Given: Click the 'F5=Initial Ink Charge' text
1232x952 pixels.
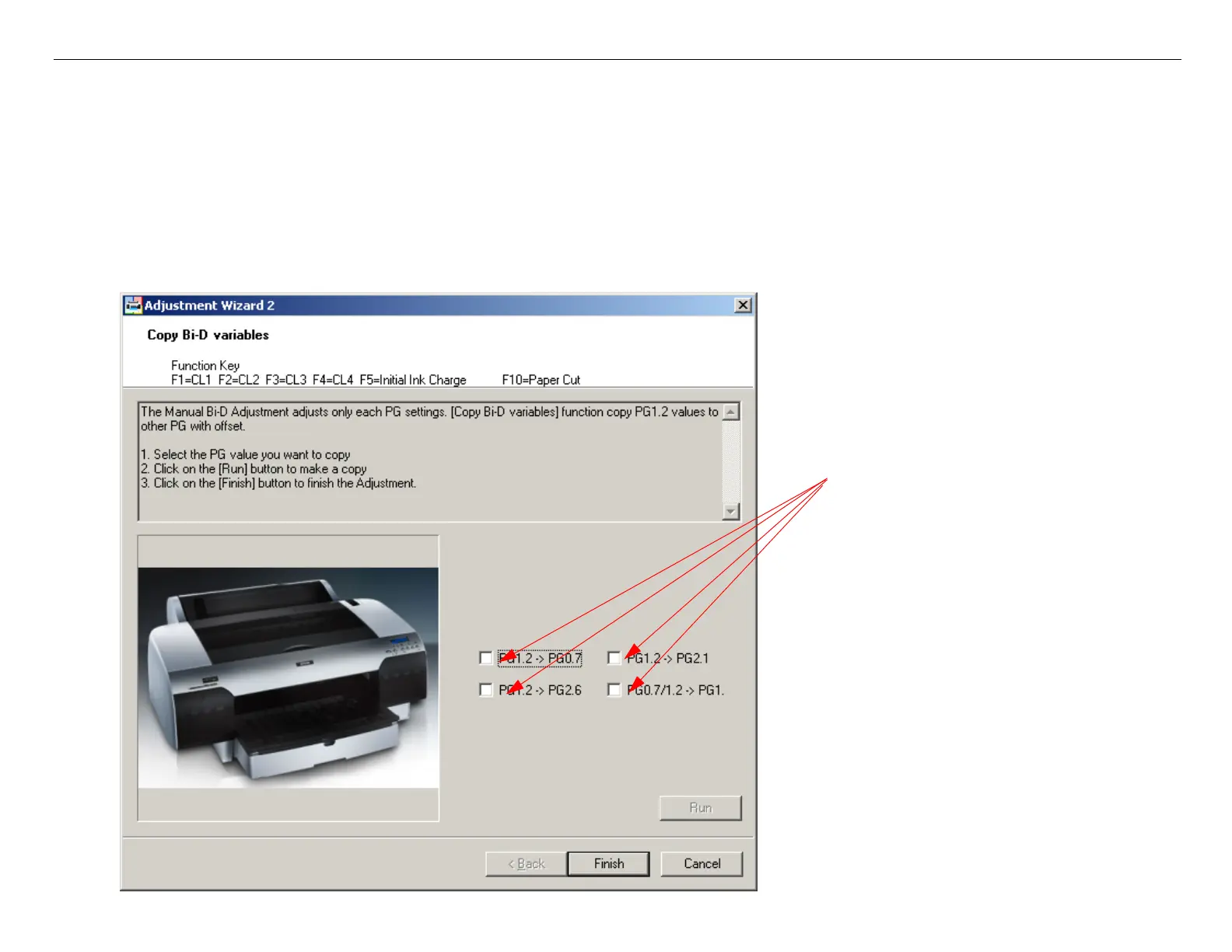Looking at the screenshot, I should (x=413, y=380).
